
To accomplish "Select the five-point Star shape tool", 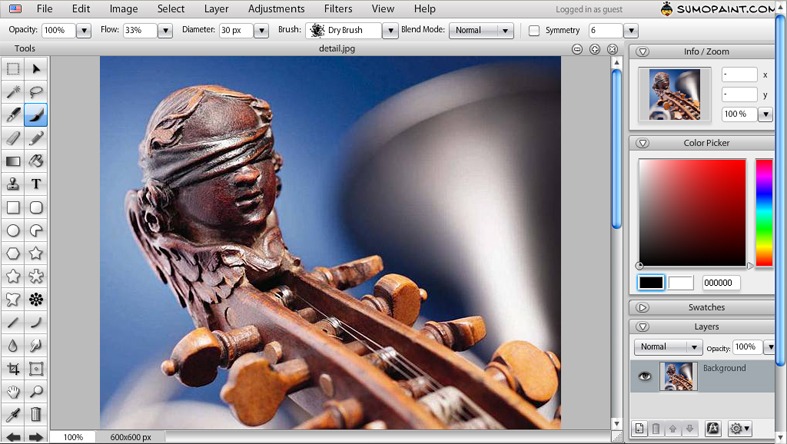I will 36,253.
